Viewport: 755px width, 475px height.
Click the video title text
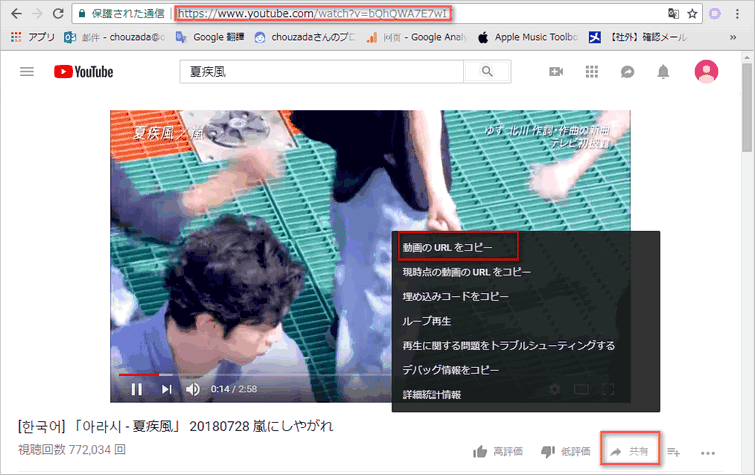click(x=175, y=426)
